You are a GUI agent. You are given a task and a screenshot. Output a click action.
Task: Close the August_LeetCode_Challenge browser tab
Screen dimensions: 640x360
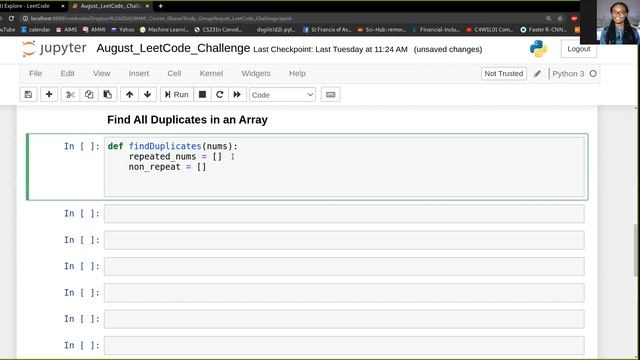147,6
